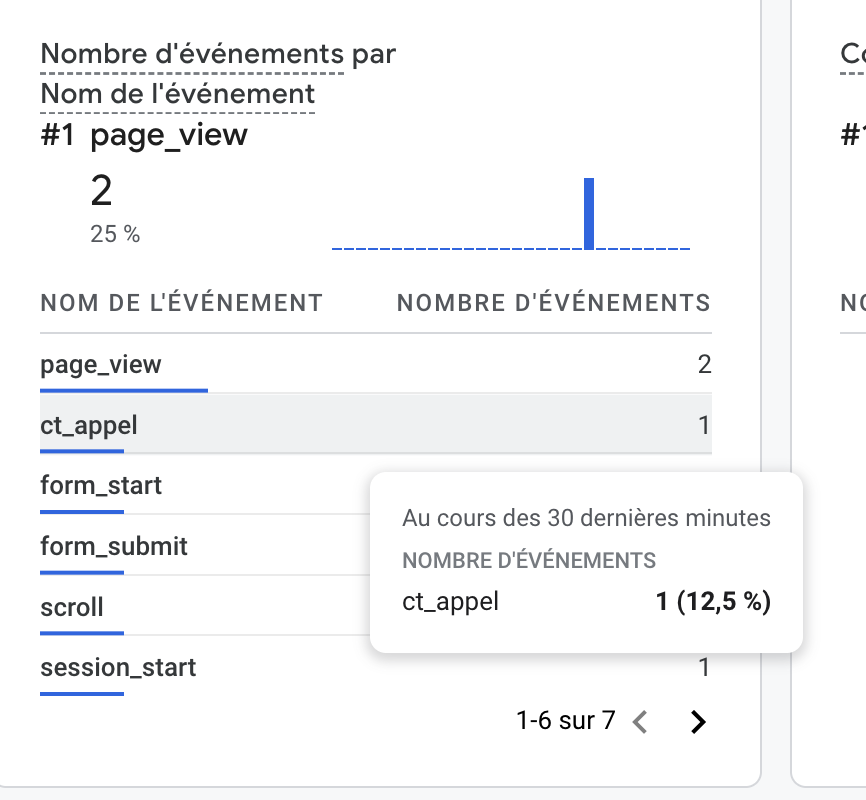Select the page_view row in the table
Viewport: 866px width, 800px height.
point(376,364)
